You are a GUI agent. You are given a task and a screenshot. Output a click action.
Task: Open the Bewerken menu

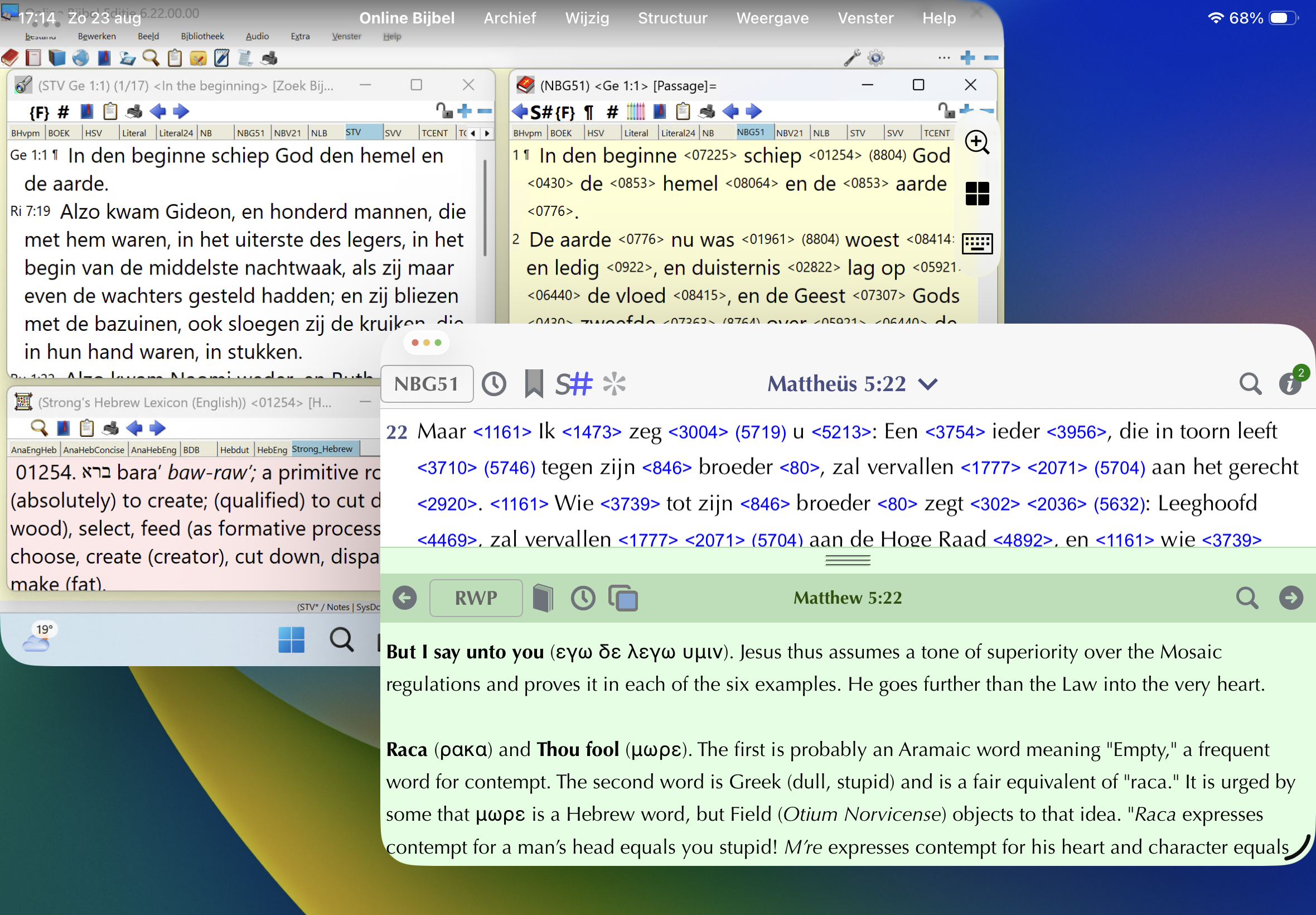(x=97, y=36)
